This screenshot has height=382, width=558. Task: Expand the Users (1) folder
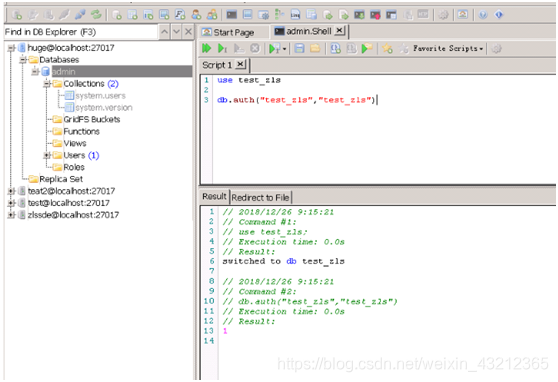tap(47, 155)
